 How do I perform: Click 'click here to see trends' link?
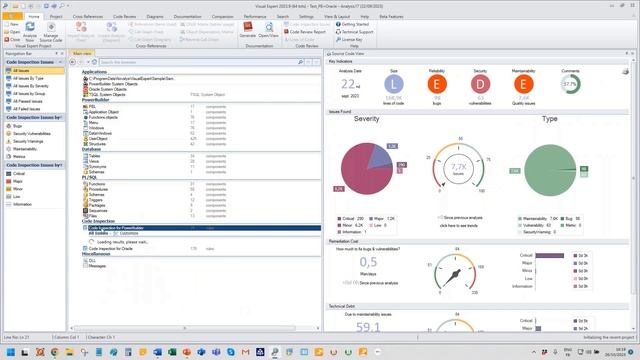[458, 225]
